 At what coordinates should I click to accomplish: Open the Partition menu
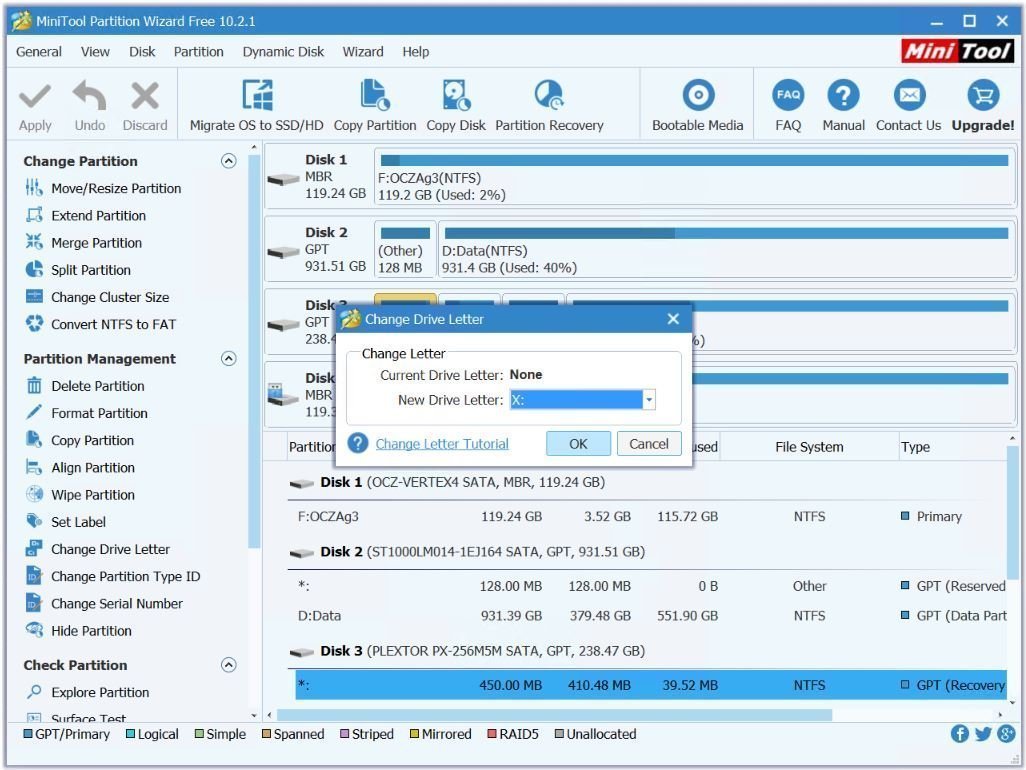pos(198,51)
